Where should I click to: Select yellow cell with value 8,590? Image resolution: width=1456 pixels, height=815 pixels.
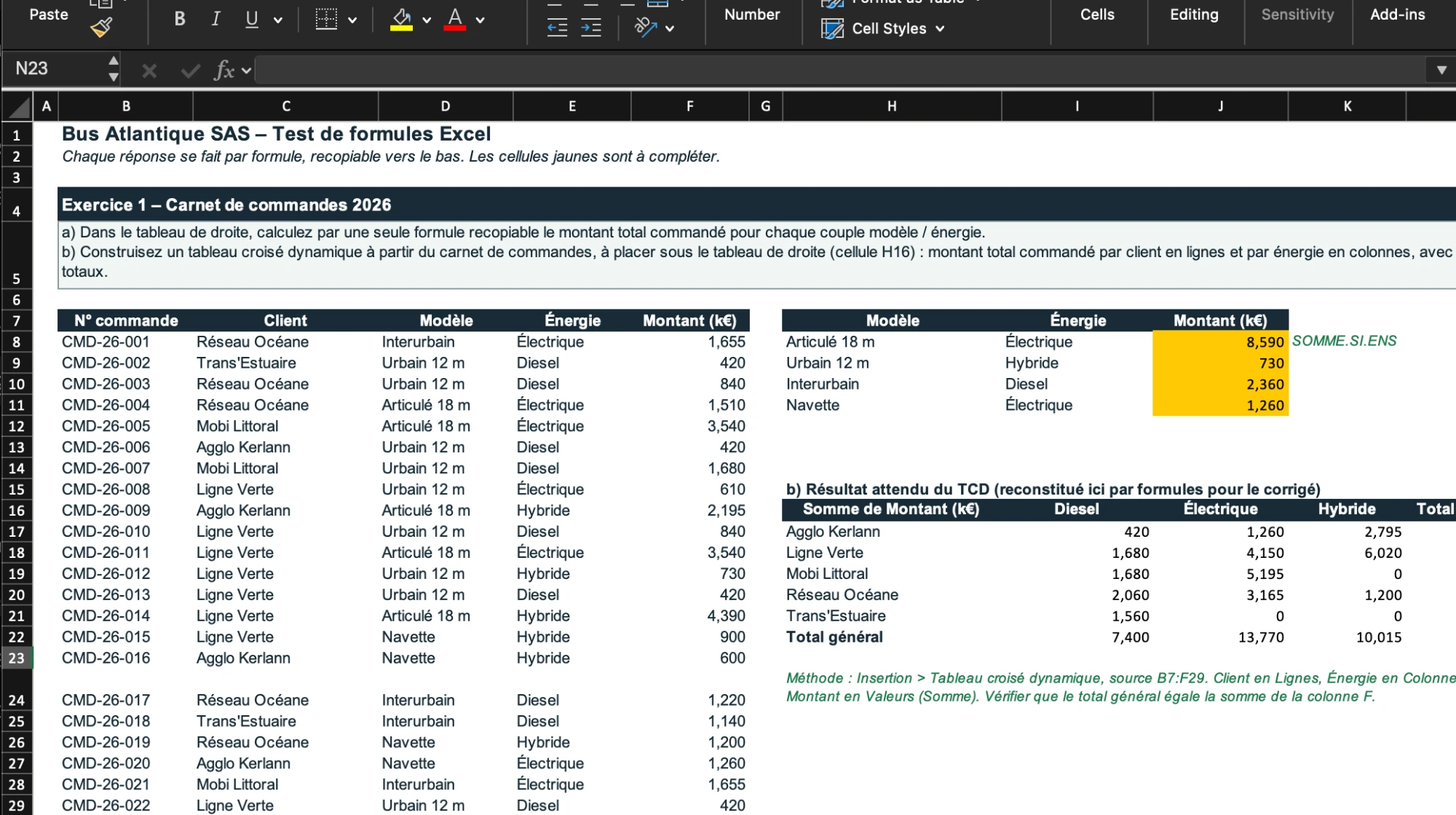1221,342
